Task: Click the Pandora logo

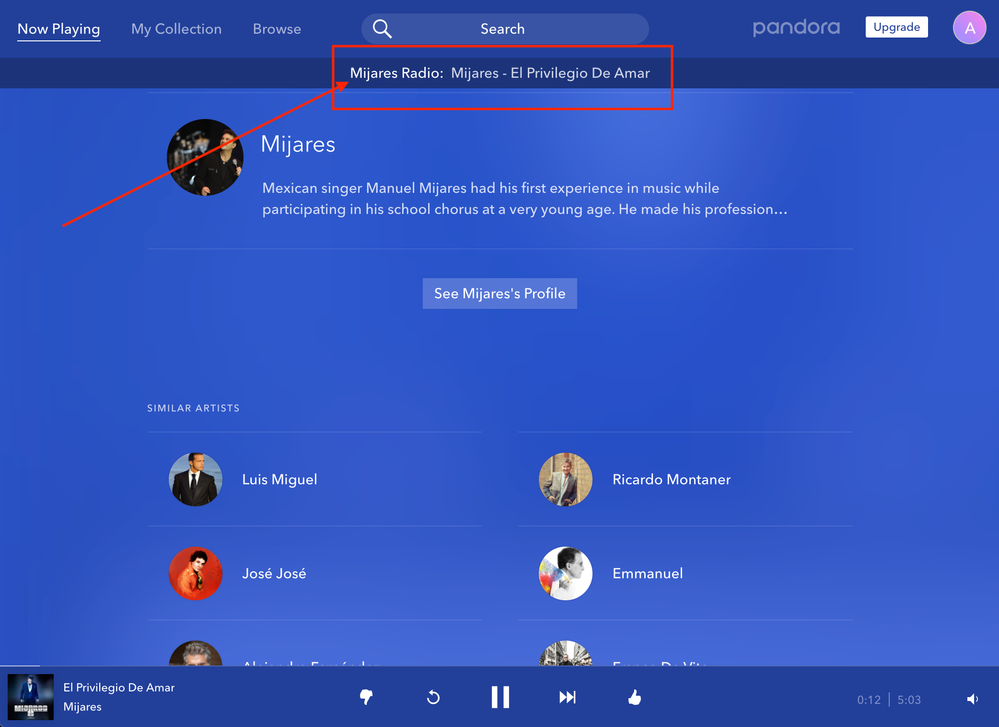Action: [x=796, y=28]
